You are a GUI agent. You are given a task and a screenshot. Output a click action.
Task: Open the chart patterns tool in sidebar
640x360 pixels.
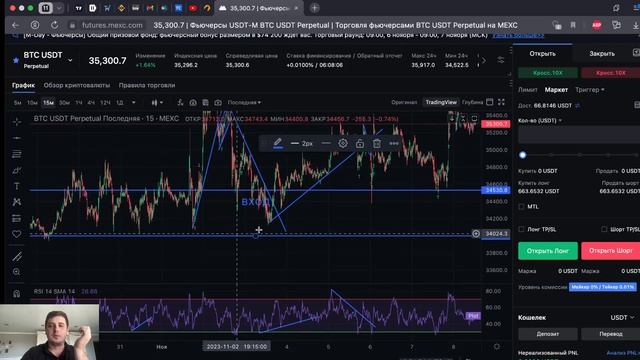click(17, 202)
